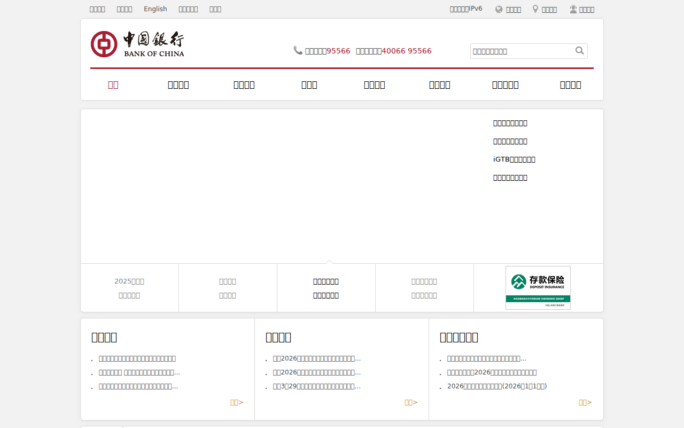Open the last main navigation menu item
684x428 pixels.
coord(570,85)
